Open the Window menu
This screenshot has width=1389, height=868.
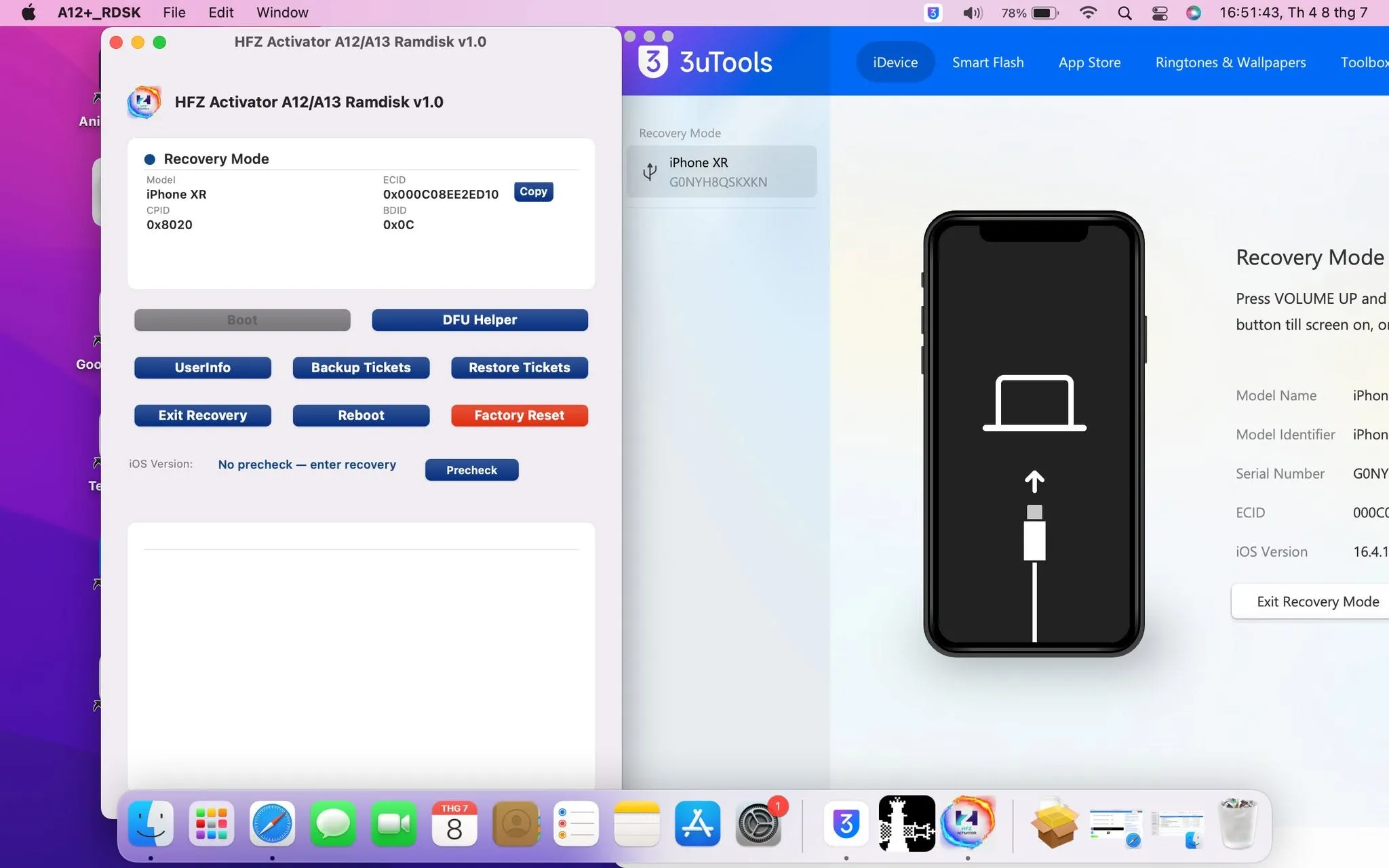click(x=282, y=12)
